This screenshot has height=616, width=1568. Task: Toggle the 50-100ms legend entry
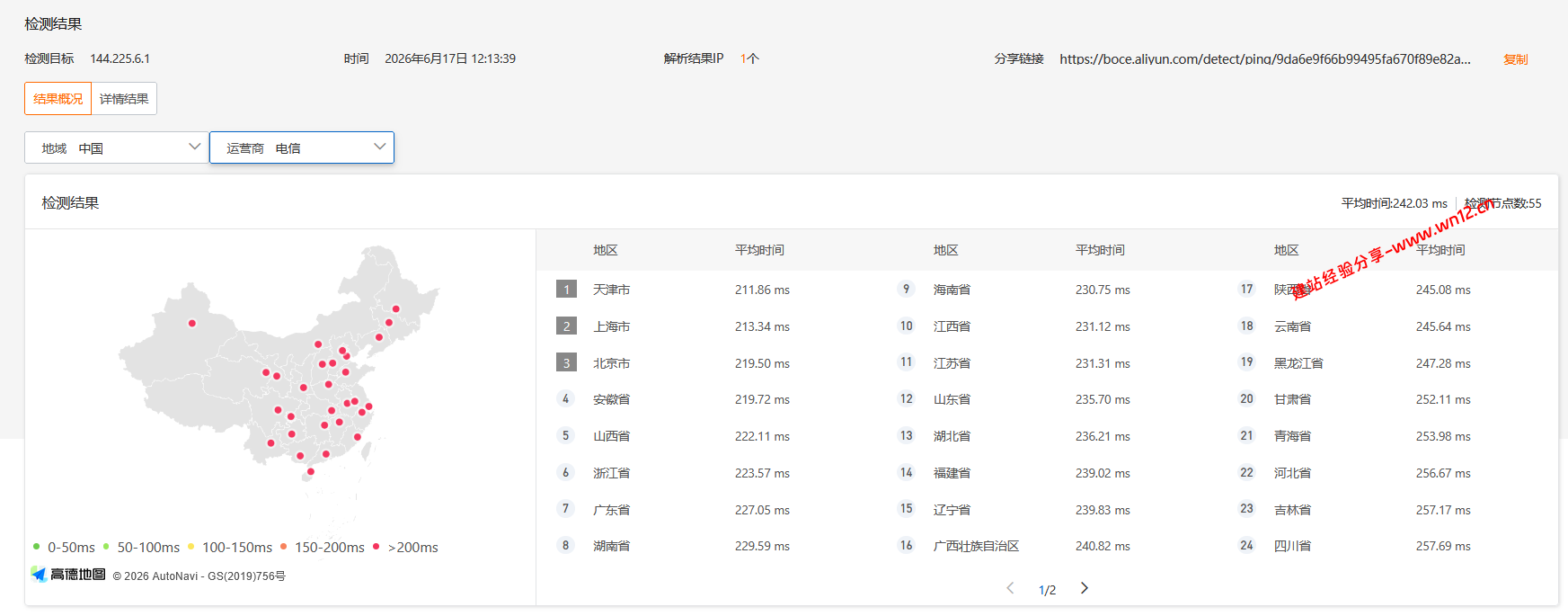tap(141, 547)
